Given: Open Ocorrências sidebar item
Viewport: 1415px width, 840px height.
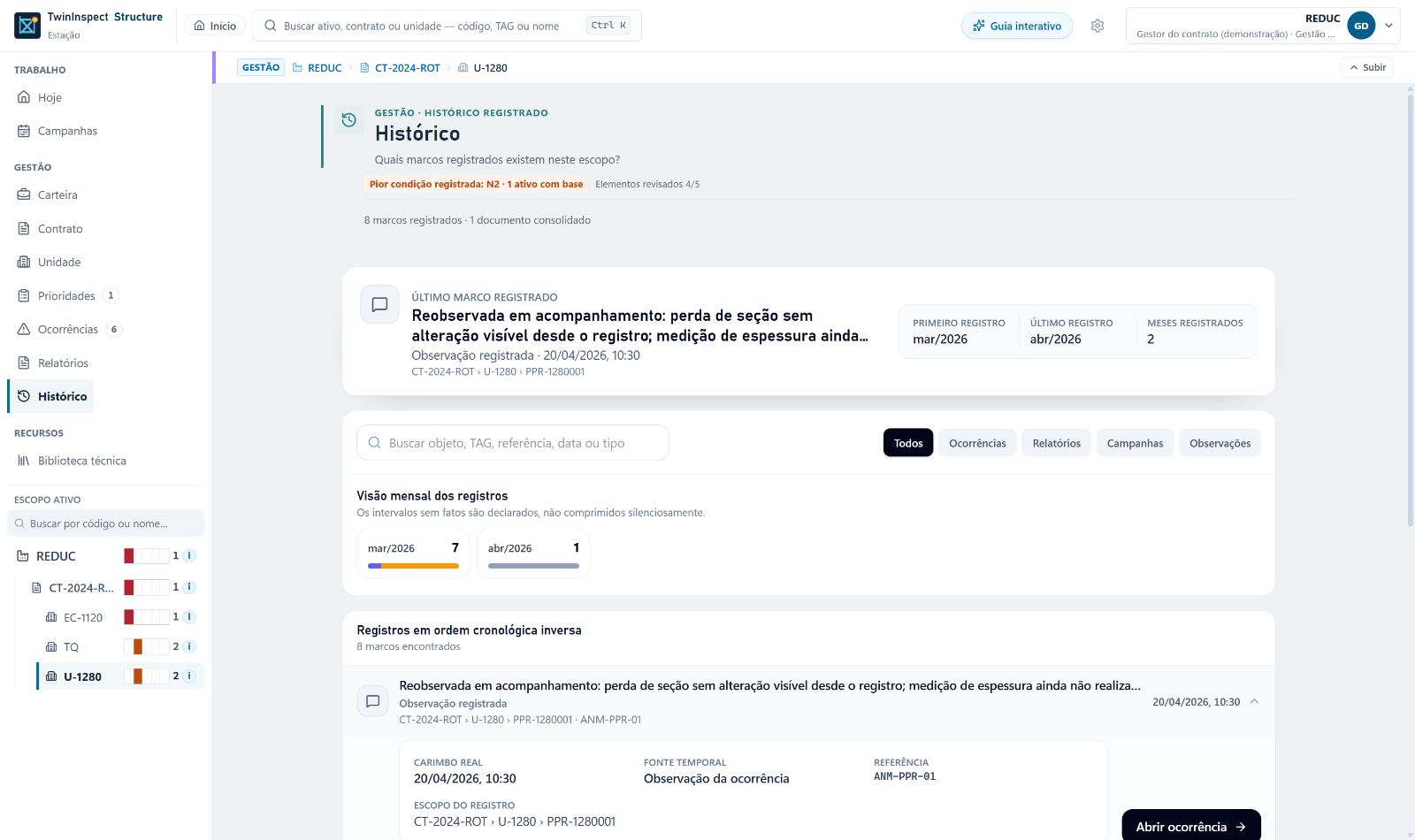Looking at the screenshot, I should 70,329.
